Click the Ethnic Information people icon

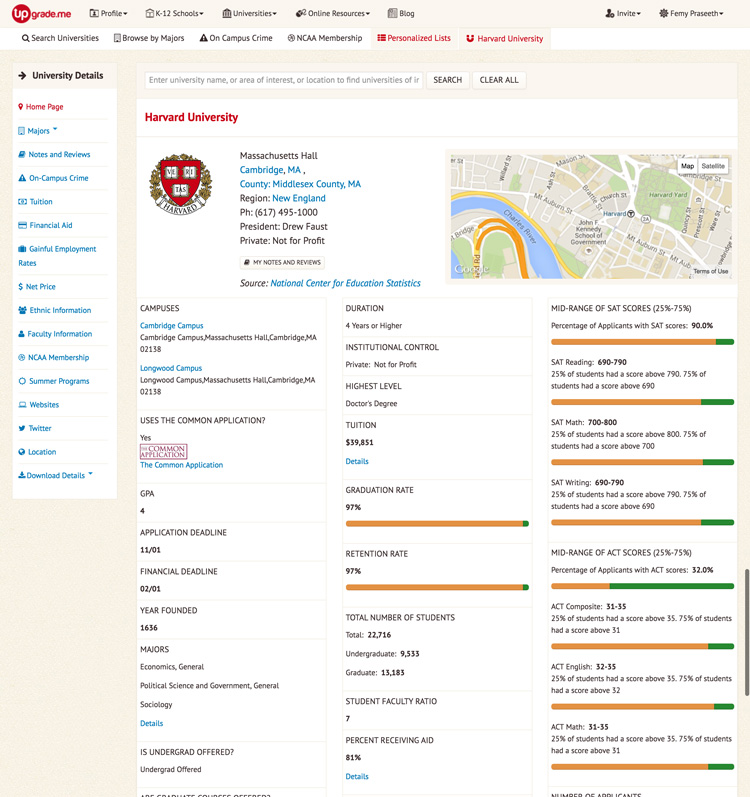coord(22,310)
